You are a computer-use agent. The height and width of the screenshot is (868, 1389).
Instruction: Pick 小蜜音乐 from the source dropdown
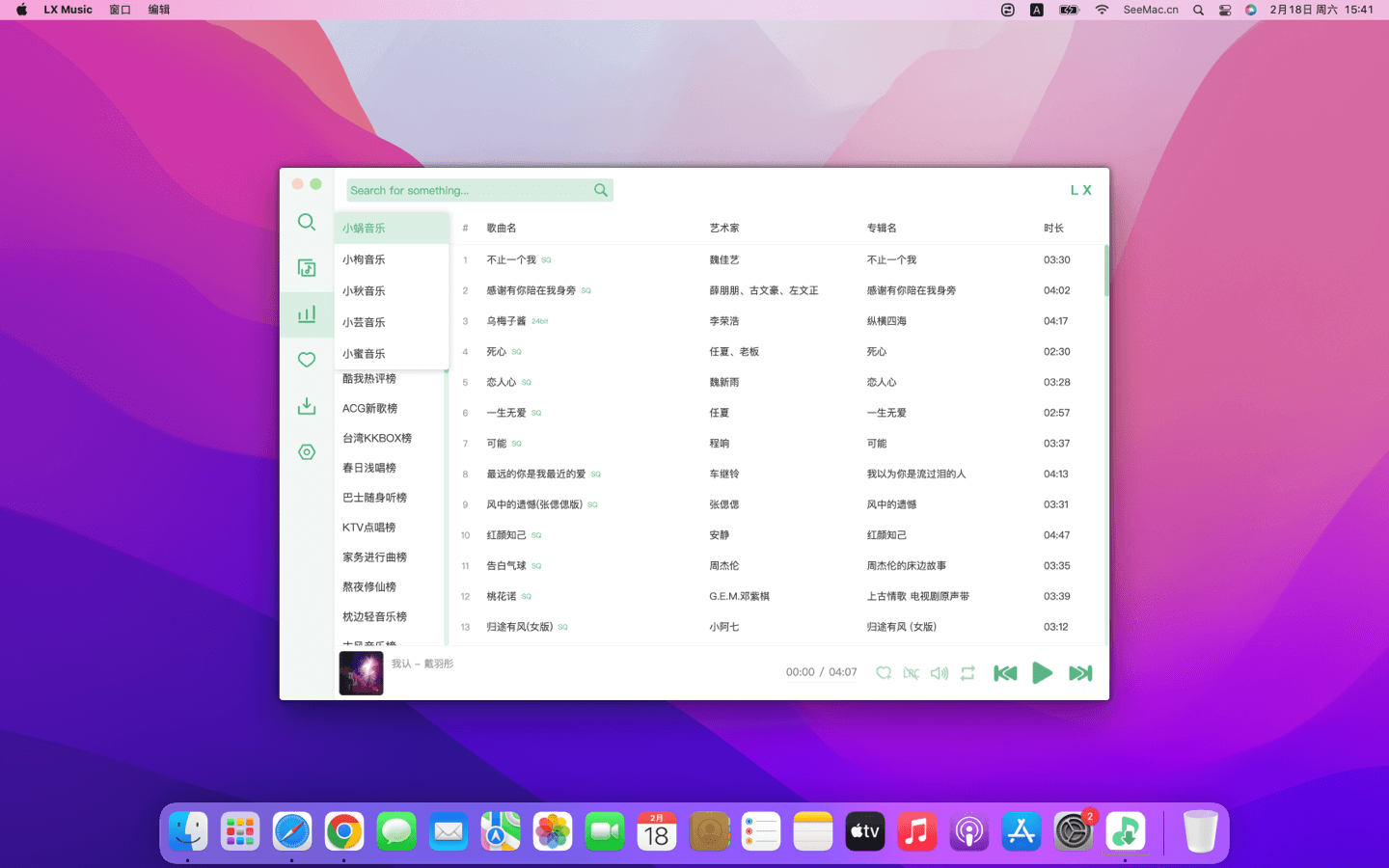[364, 354]
